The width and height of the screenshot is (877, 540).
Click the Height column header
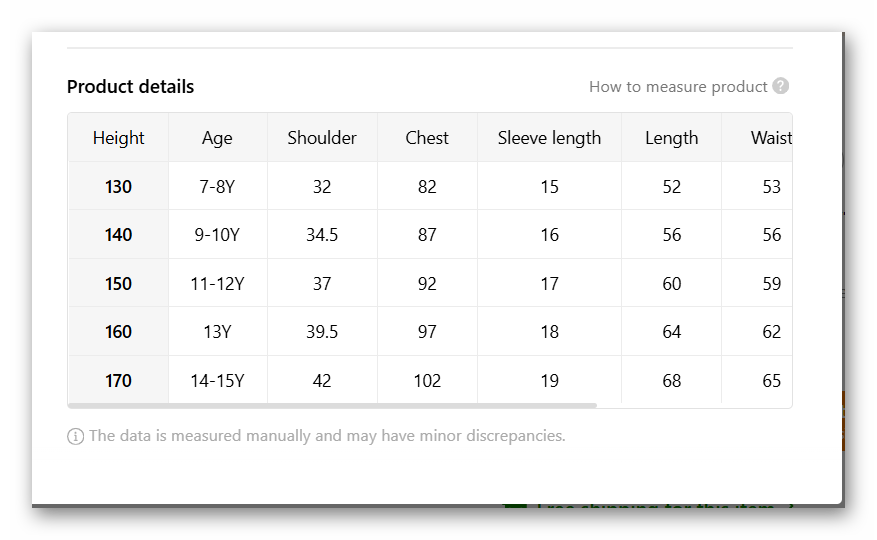[118, 138]
